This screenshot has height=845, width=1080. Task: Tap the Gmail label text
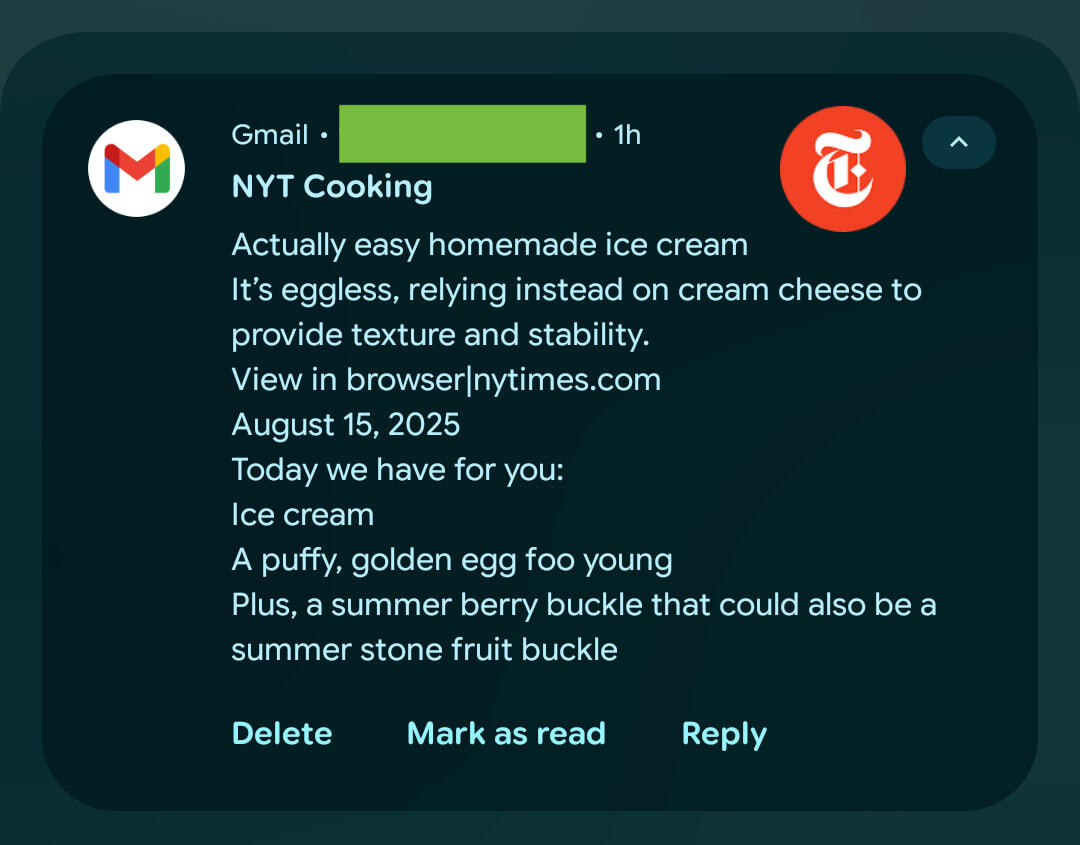coord(269,134)
